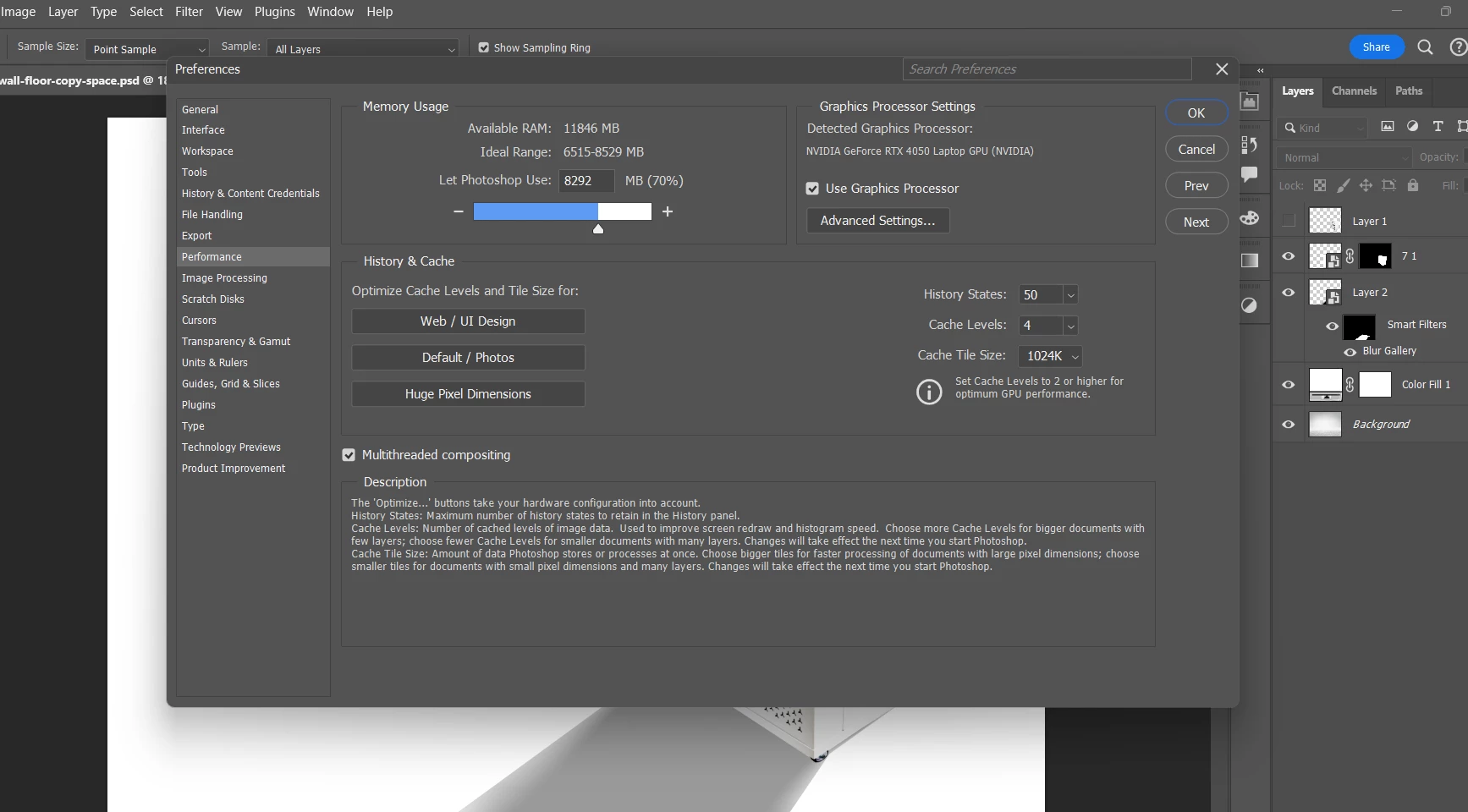This screenshot has width=1468, height=812.
Task: Toggle Multithreaded compositing checkbox
Action: coord(349,455)
